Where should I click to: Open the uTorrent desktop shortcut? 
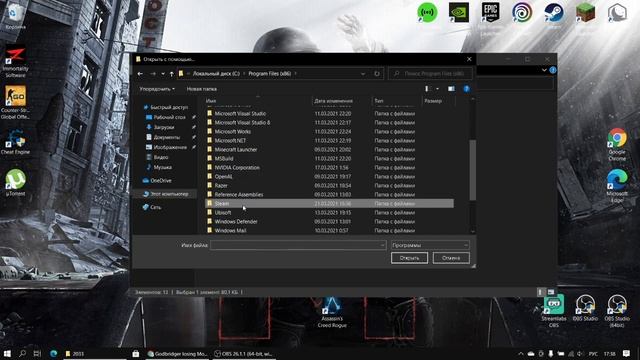coord(16,183)
